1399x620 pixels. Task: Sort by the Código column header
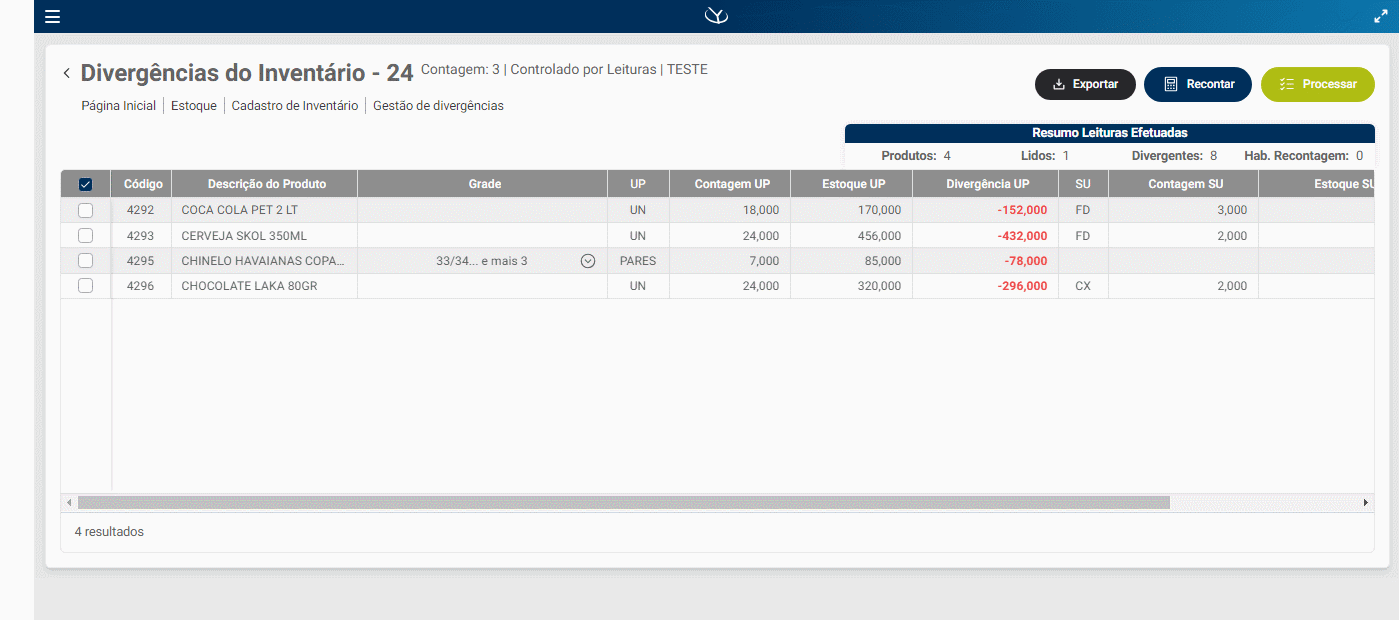point(140,184)
